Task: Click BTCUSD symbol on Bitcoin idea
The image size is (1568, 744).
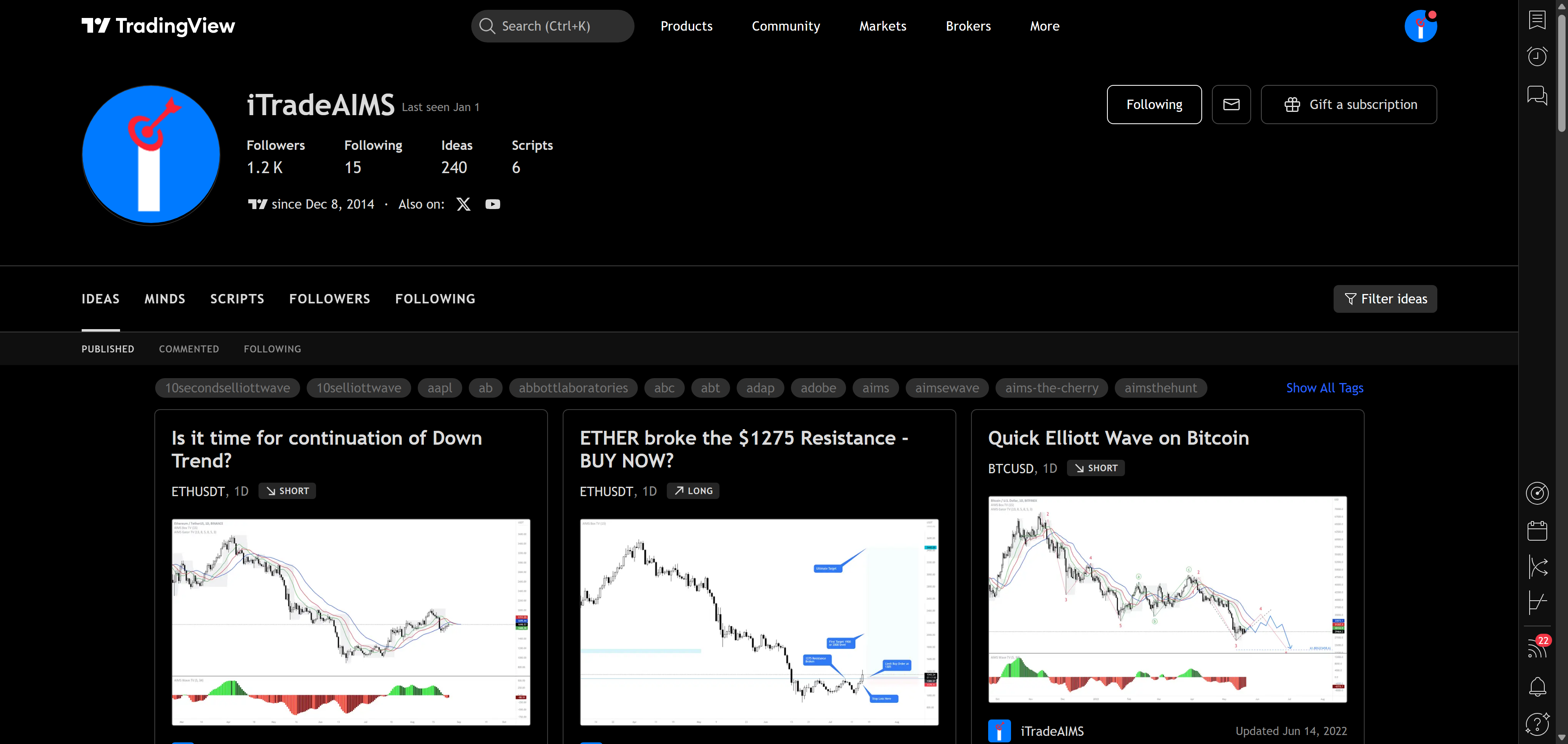Action: point(1011,468)
